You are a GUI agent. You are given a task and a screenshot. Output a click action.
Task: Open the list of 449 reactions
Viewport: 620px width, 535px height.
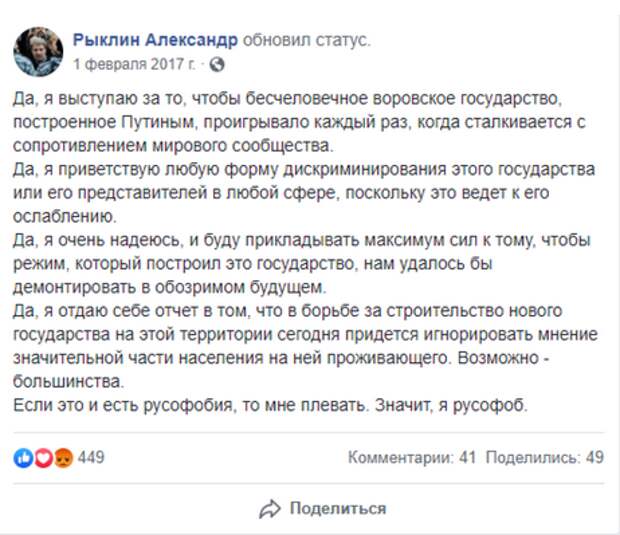click(91, 457)
